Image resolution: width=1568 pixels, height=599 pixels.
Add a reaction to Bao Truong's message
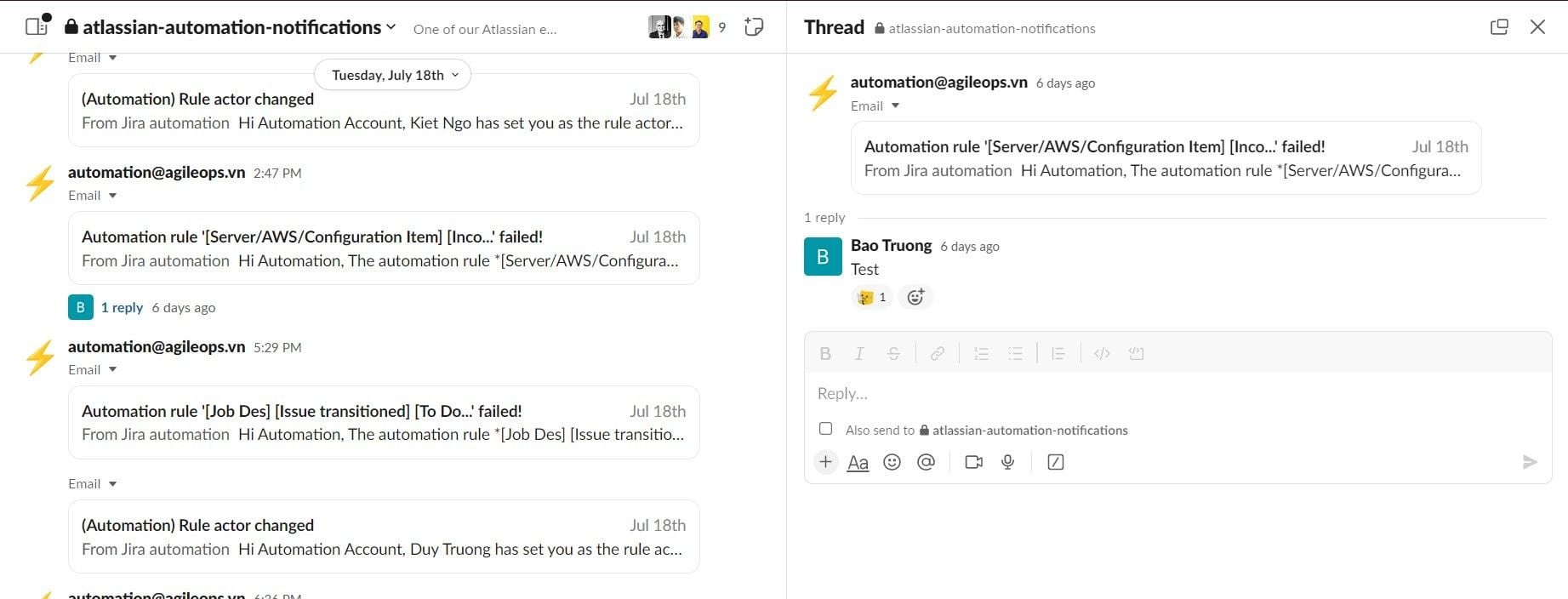coord(915,297)
